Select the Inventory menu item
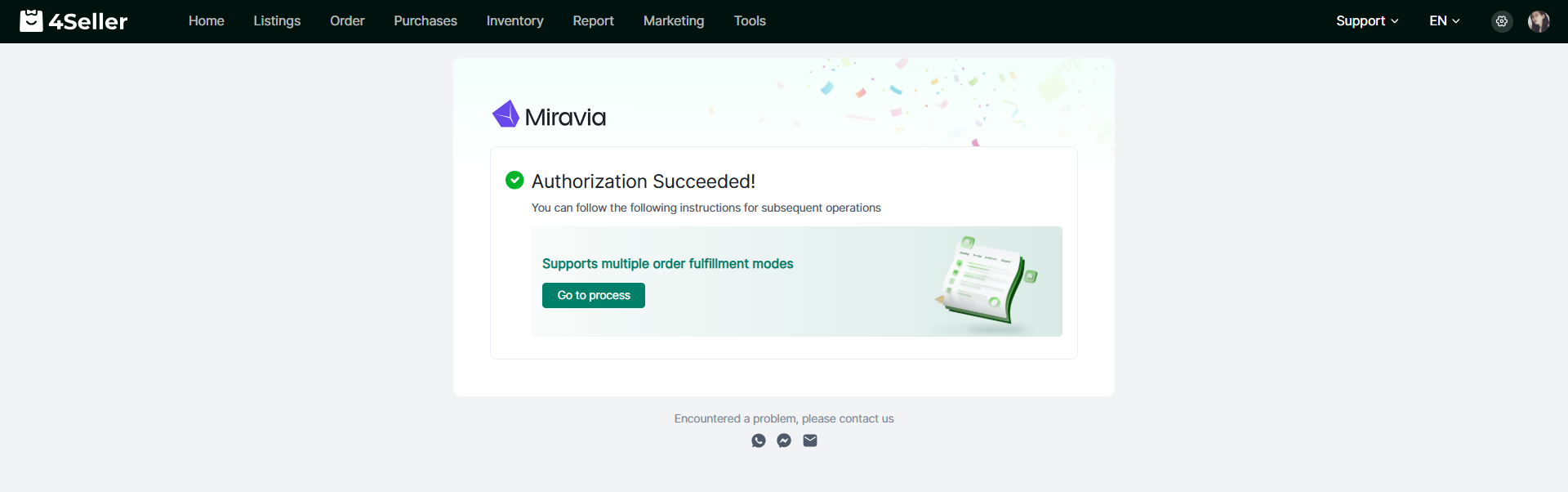This screenshot has height=492, width=1568. [x=514, y=21]
